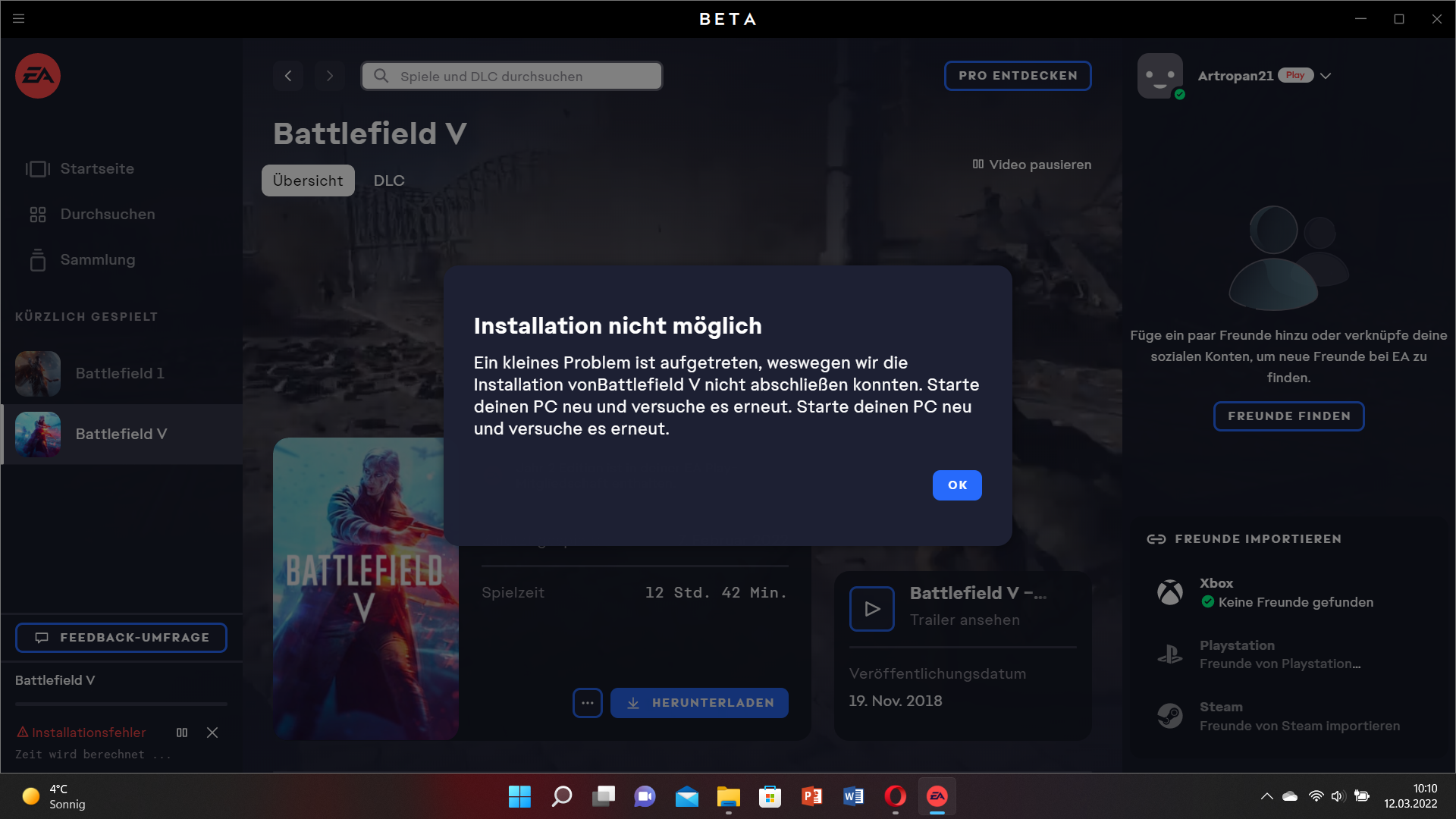Click the Battlefield V download progress bar
The image size is (1456, 819).
coord(121,704)
